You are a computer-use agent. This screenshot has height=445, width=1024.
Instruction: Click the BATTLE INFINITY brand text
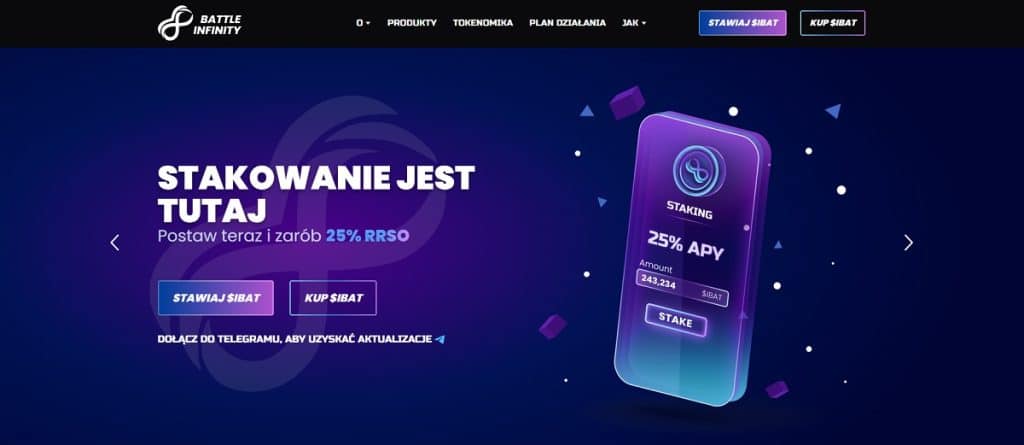(217, 24)
